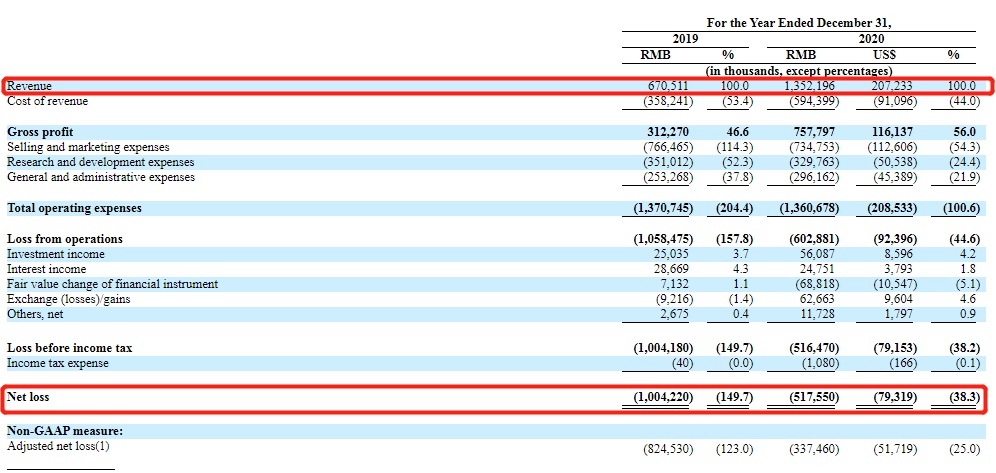This screenshot has width=996, height=473.
Task: Click the Income tax expense label
Action: [58, 363]
